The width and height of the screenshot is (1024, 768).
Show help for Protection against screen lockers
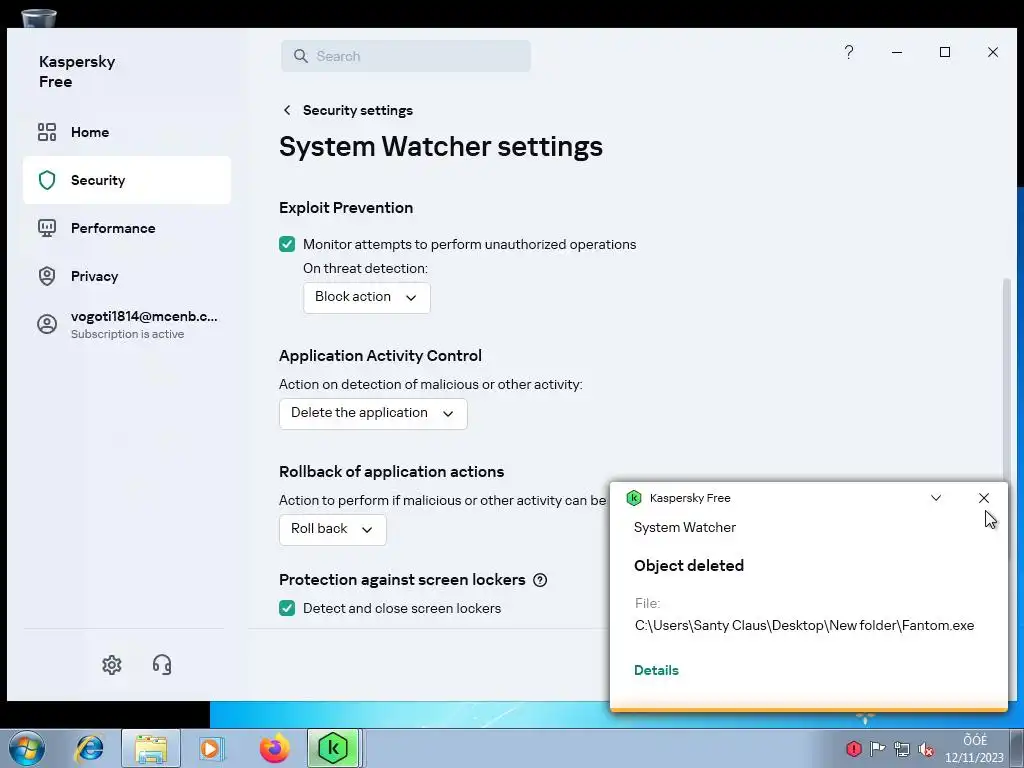coord(540,580)
